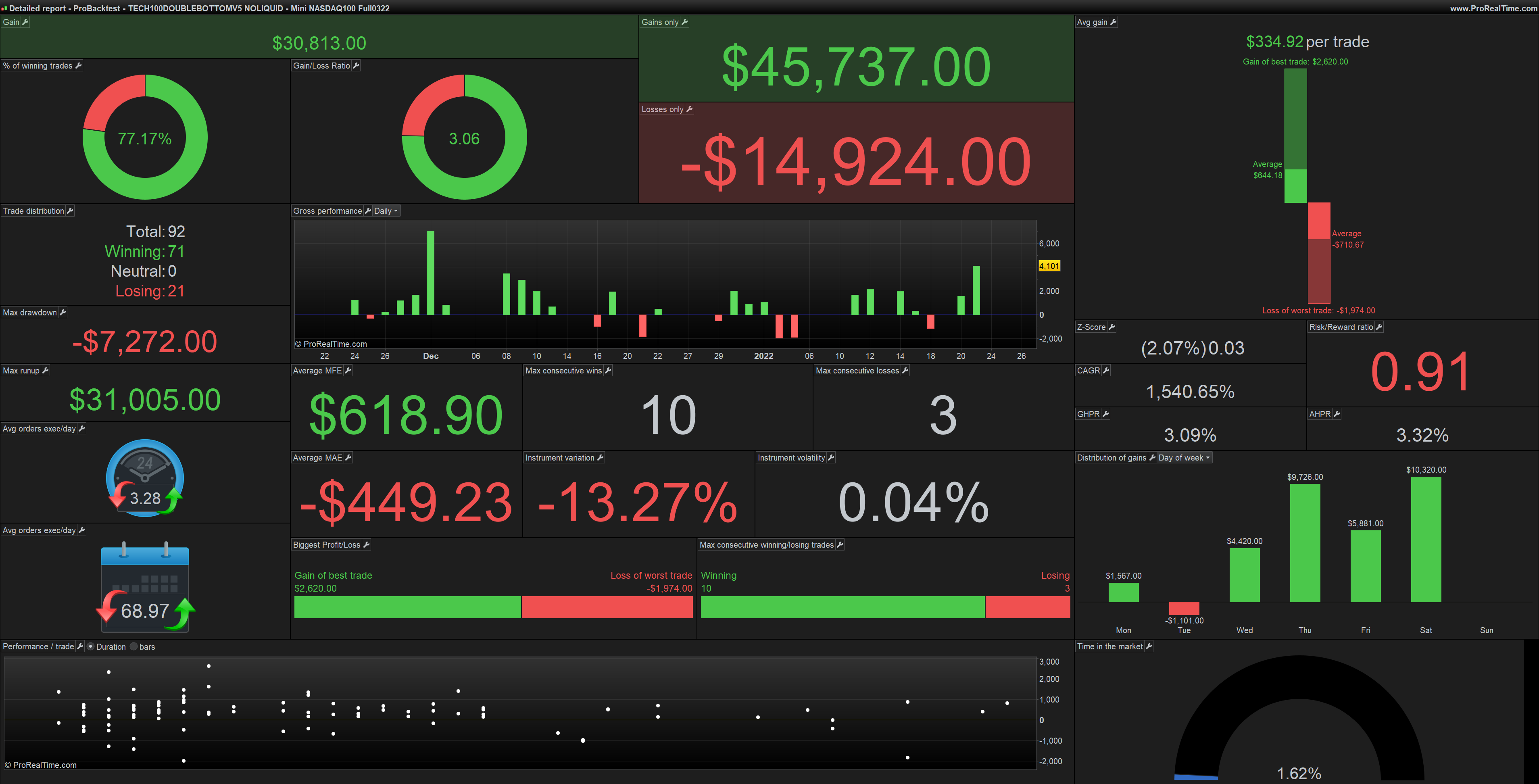
Task: Click the 4,101 yellow price marker
Action: click(1049, 266)
